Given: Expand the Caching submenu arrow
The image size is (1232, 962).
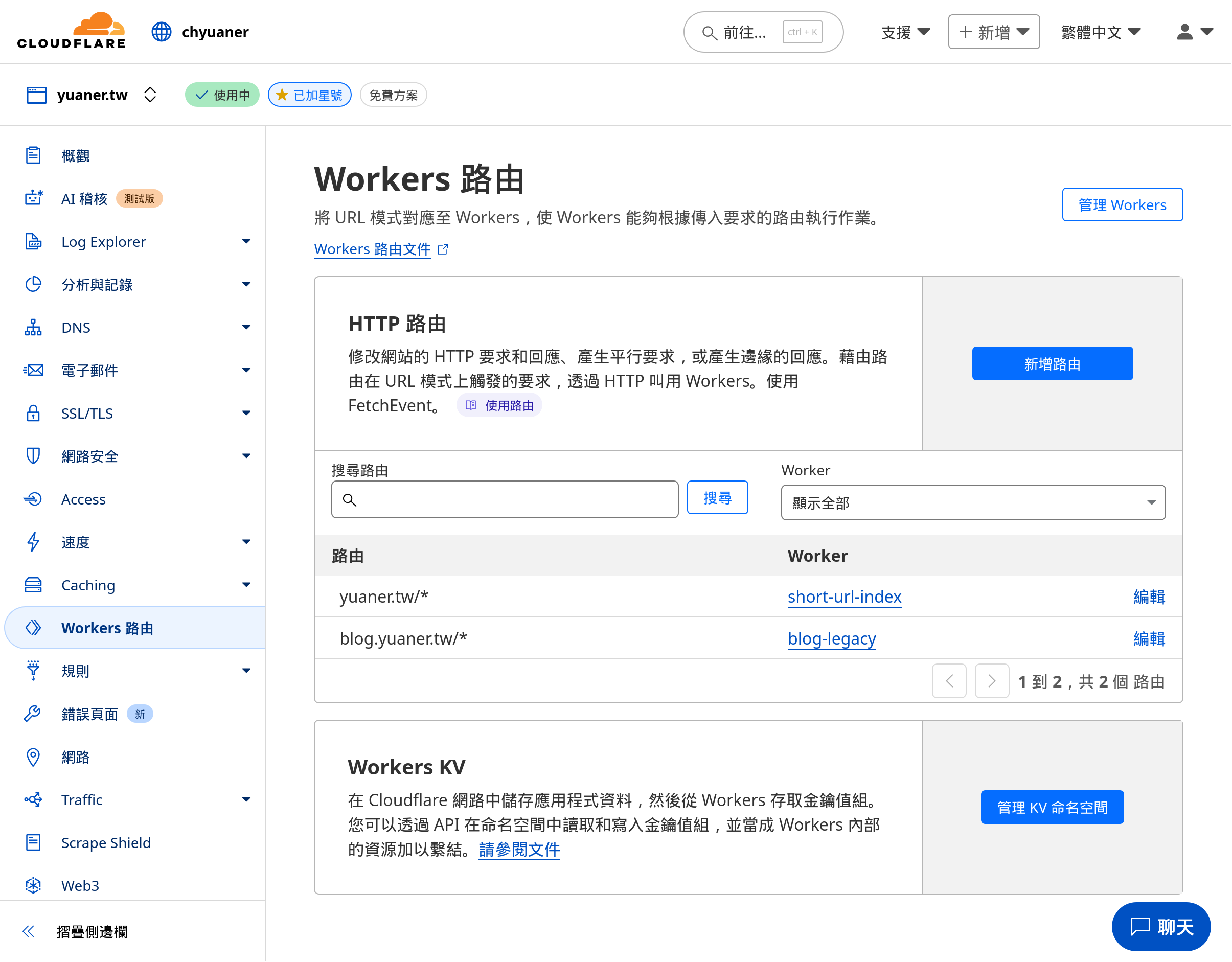Looking at the screenshot, I should coord(246,585).
